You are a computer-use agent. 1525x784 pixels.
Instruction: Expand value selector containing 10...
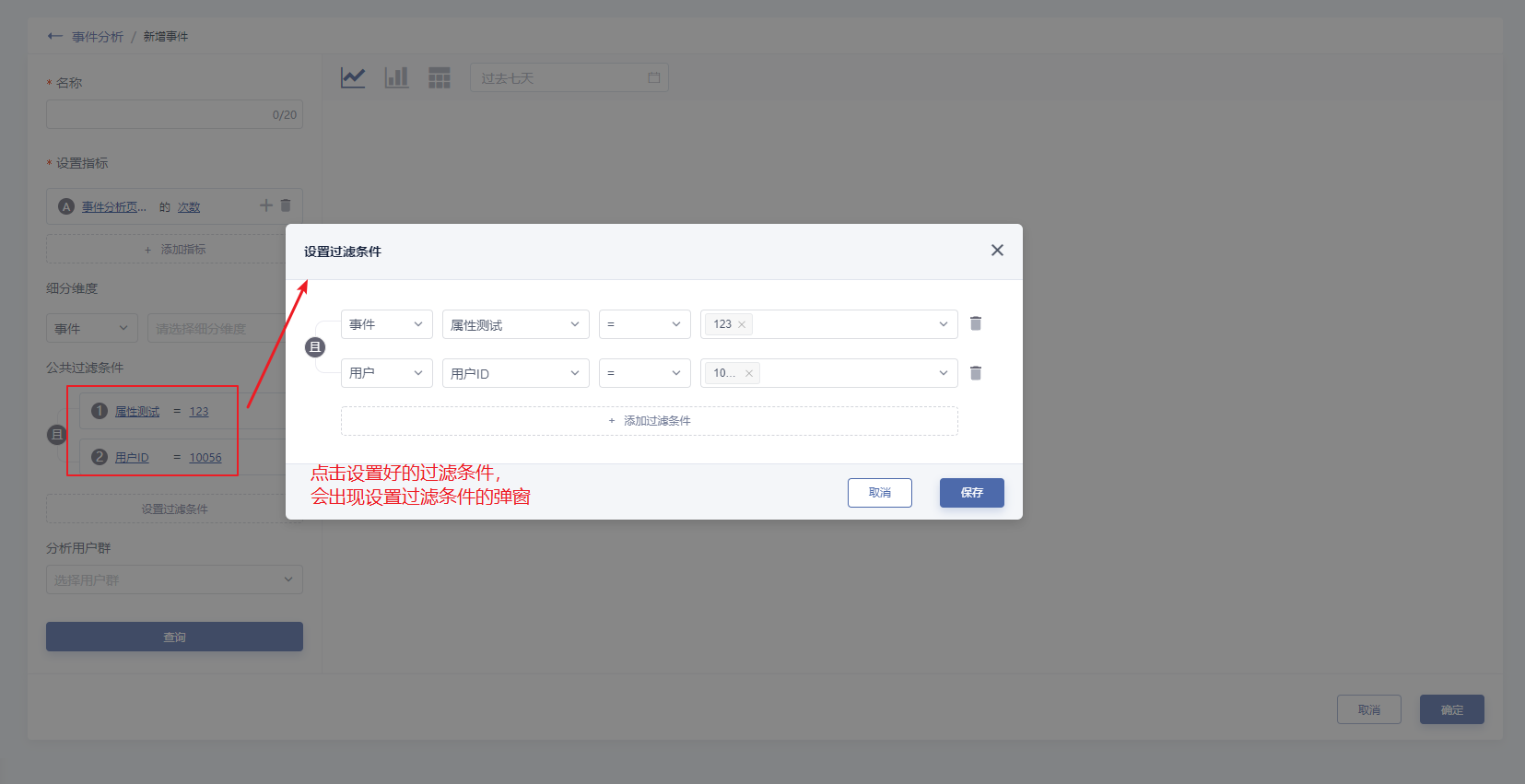tap(829, 373)
